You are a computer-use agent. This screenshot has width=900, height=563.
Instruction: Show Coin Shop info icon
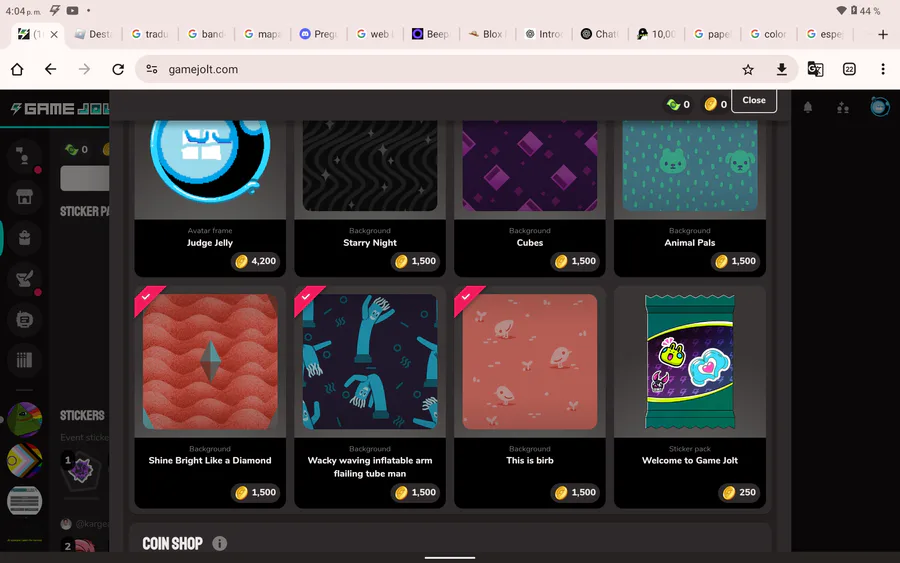coord(219,543)
